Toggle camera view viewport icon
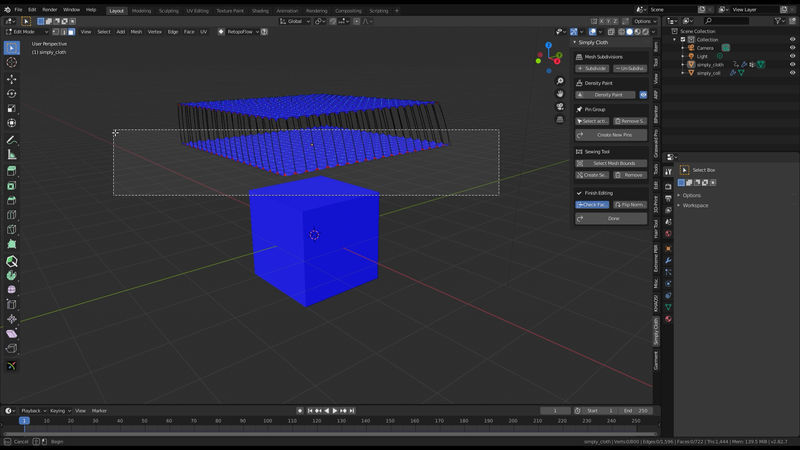Screen dimensions: 800x450 (560, 107)
